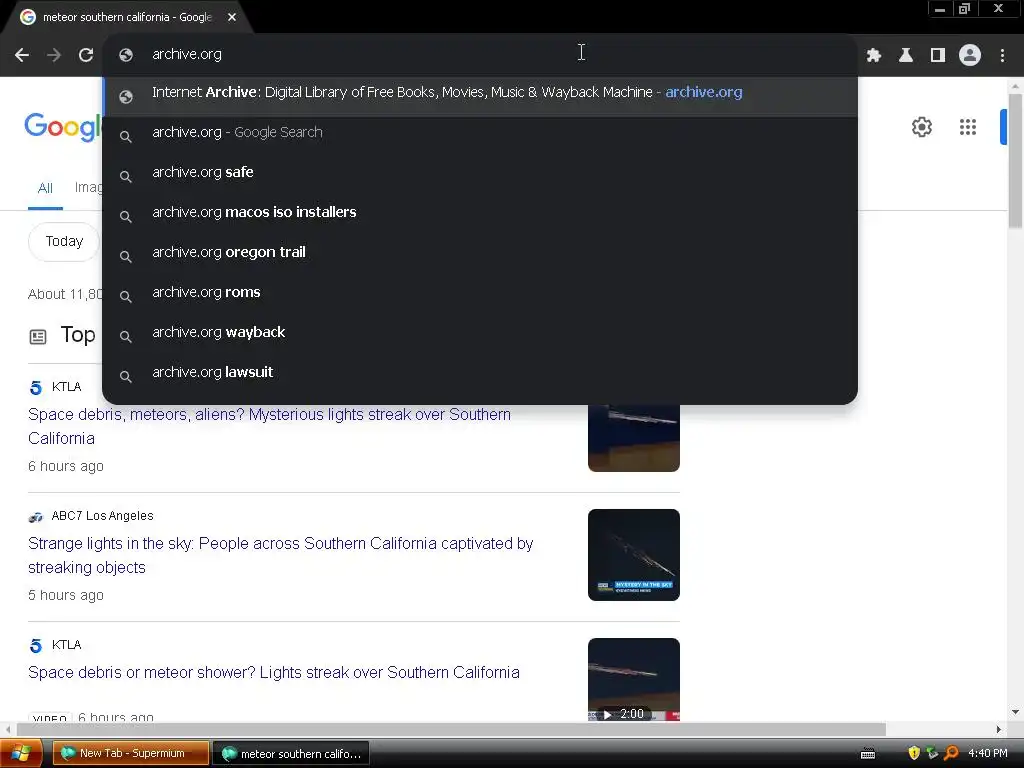The image size is (1024, 768).
Task: Select the Internet Archive archive.org suggestion
Action: click(x=480, y=96)
